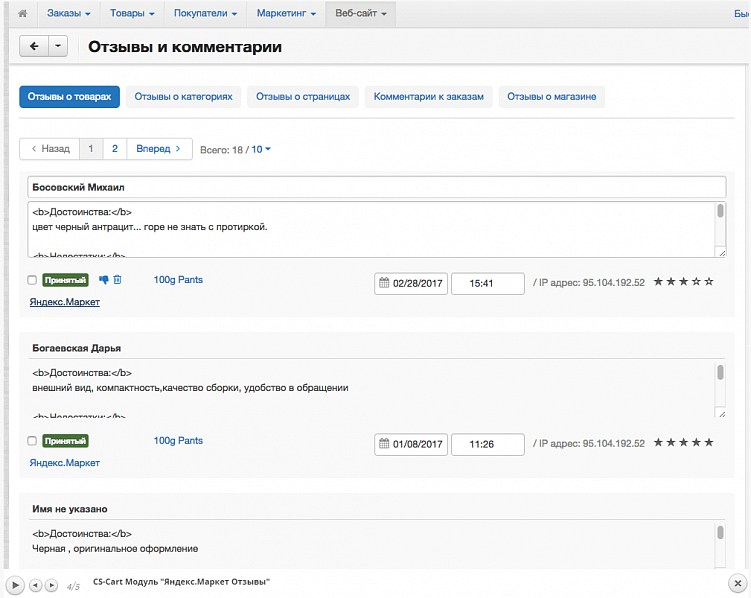This screenshot has height=598, width=751.
Task: Edit the time field 15:41
Action: point(488,283)
